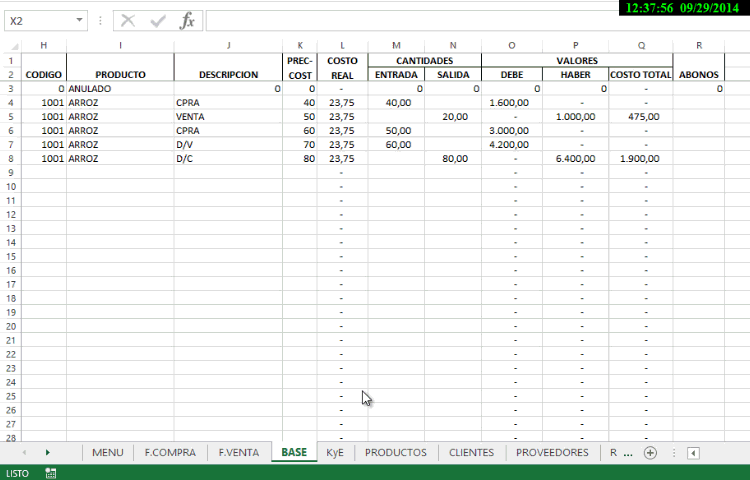Click the horizontal scroll left arrow button
This screenshot has height=480, width=750.
click(693, 453)
